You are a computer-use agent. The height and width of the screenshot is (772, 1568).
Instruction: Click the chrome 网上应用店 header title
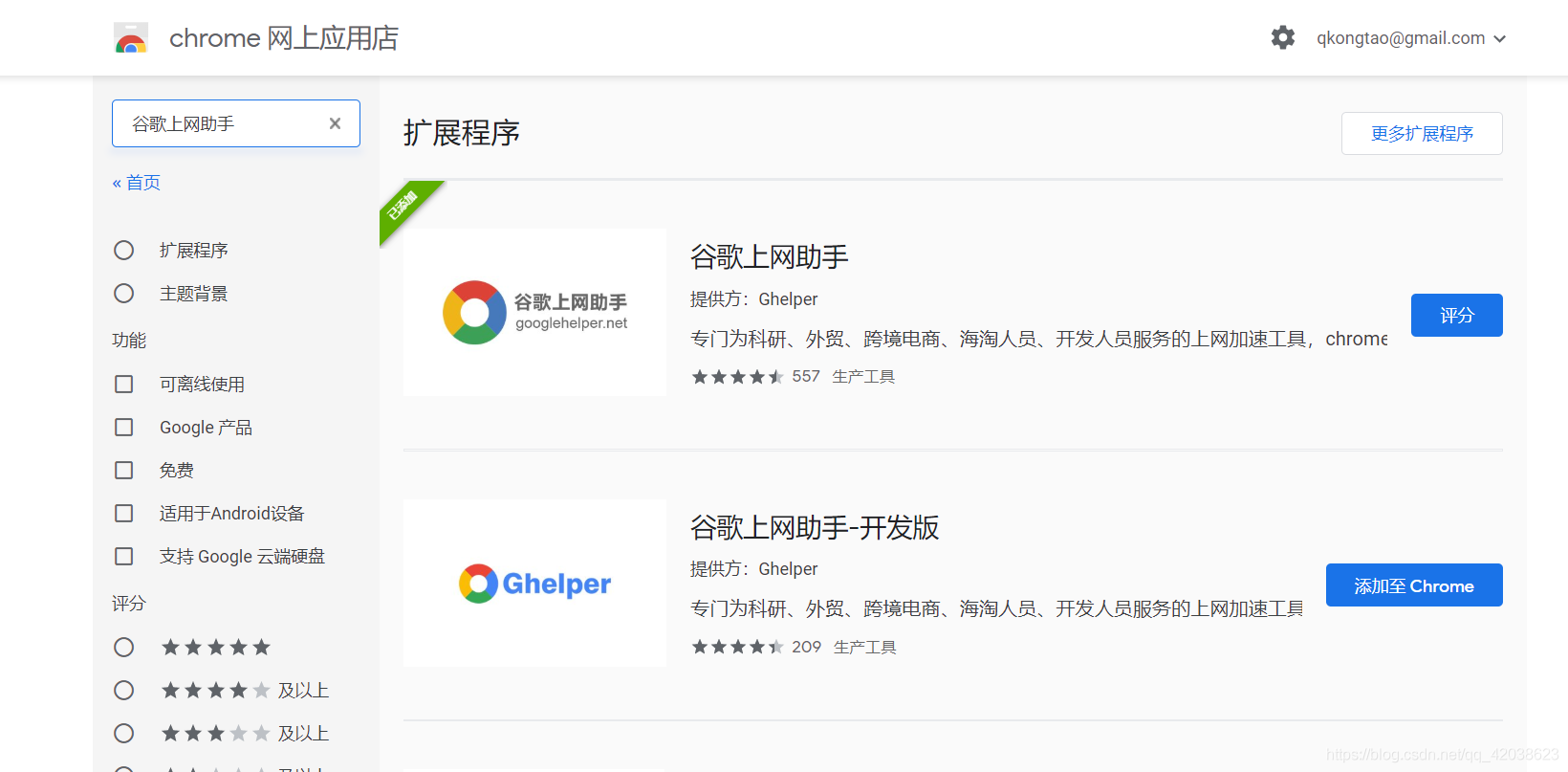coord(284,38)
